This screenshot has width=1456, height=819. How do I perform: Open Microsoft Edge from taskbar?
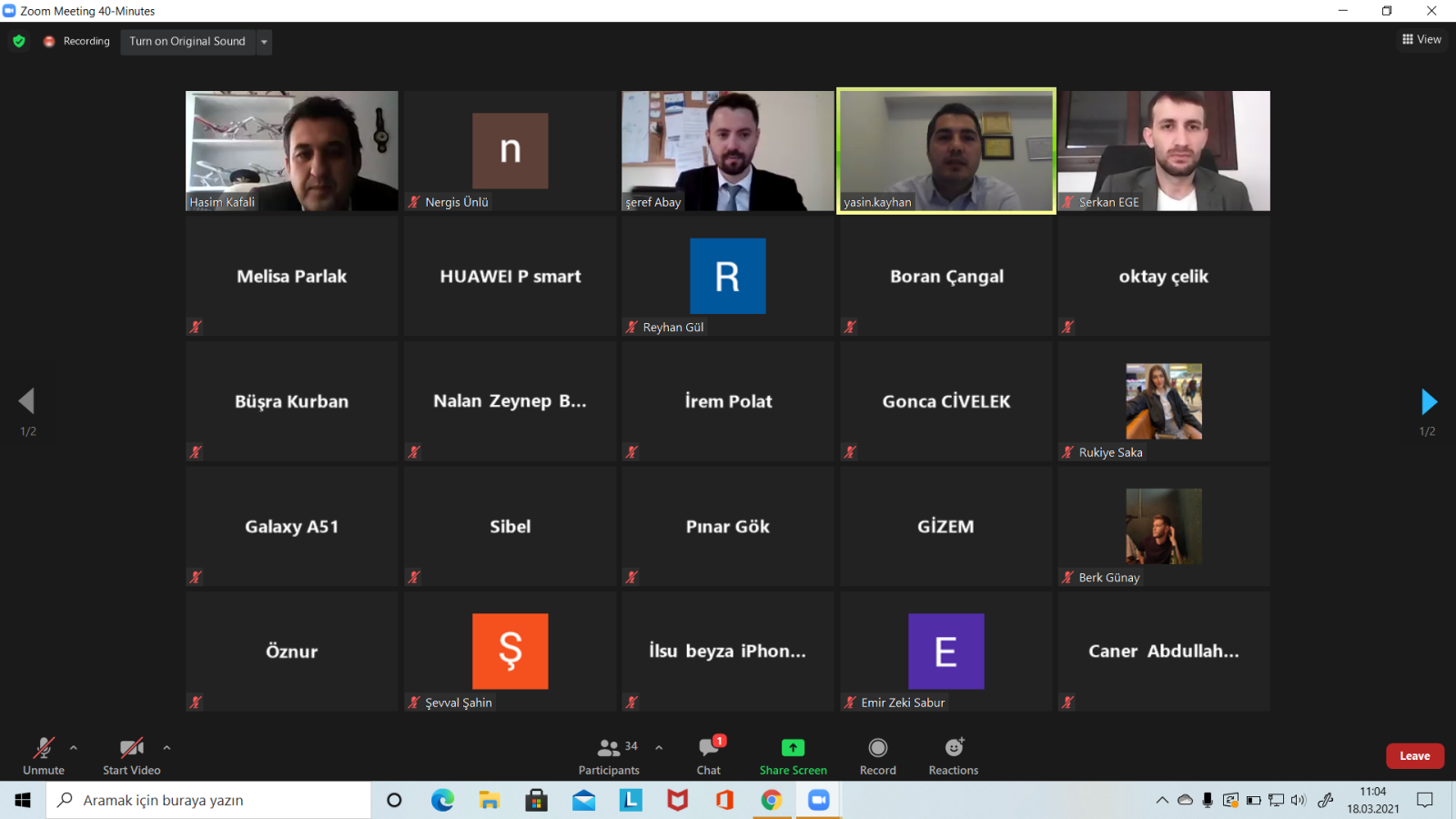[x=442, y=800]
